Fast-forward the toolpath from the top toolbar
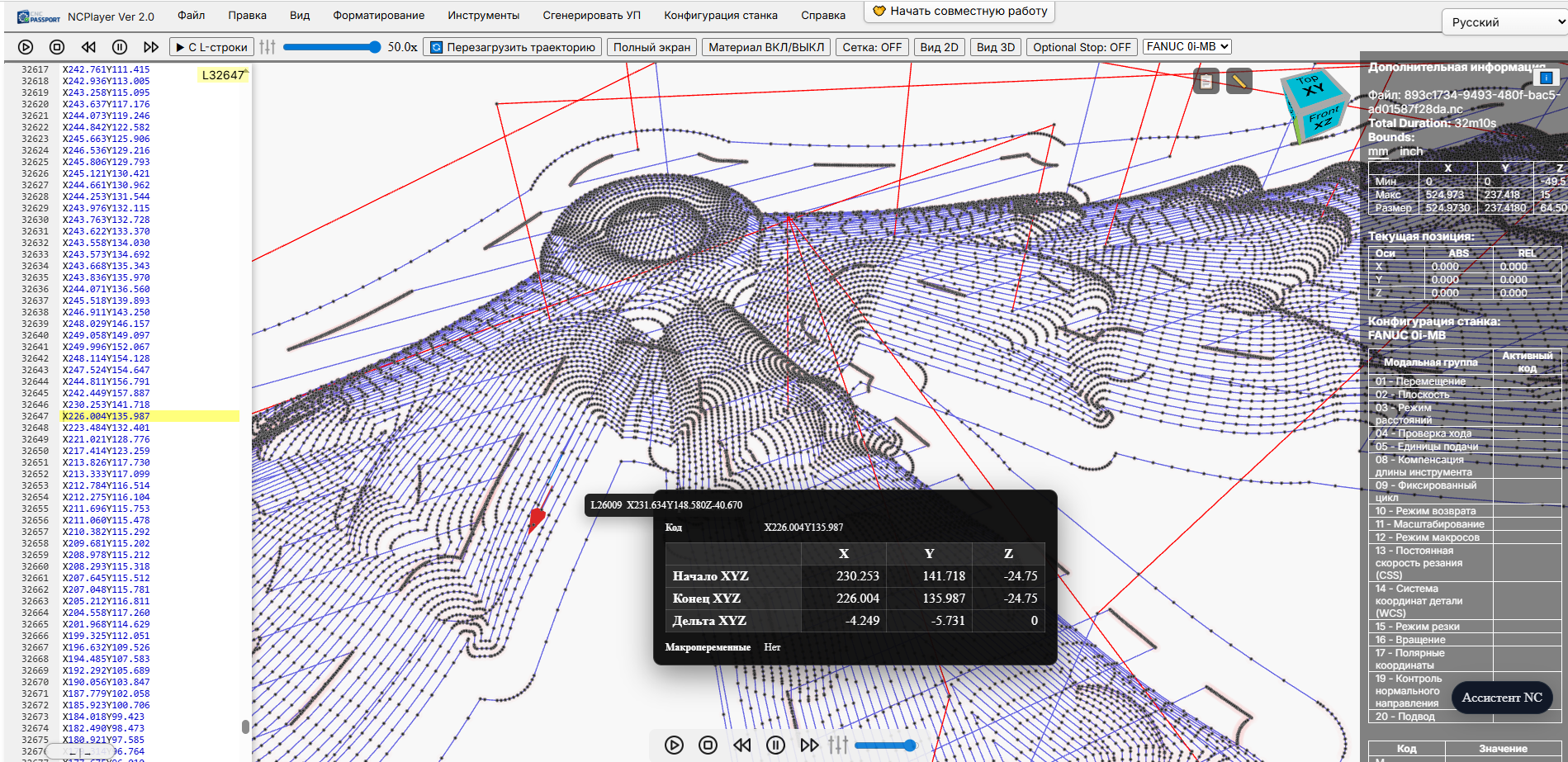The image size is (1568, 762). pyautogui.click(x=151, y=48)
